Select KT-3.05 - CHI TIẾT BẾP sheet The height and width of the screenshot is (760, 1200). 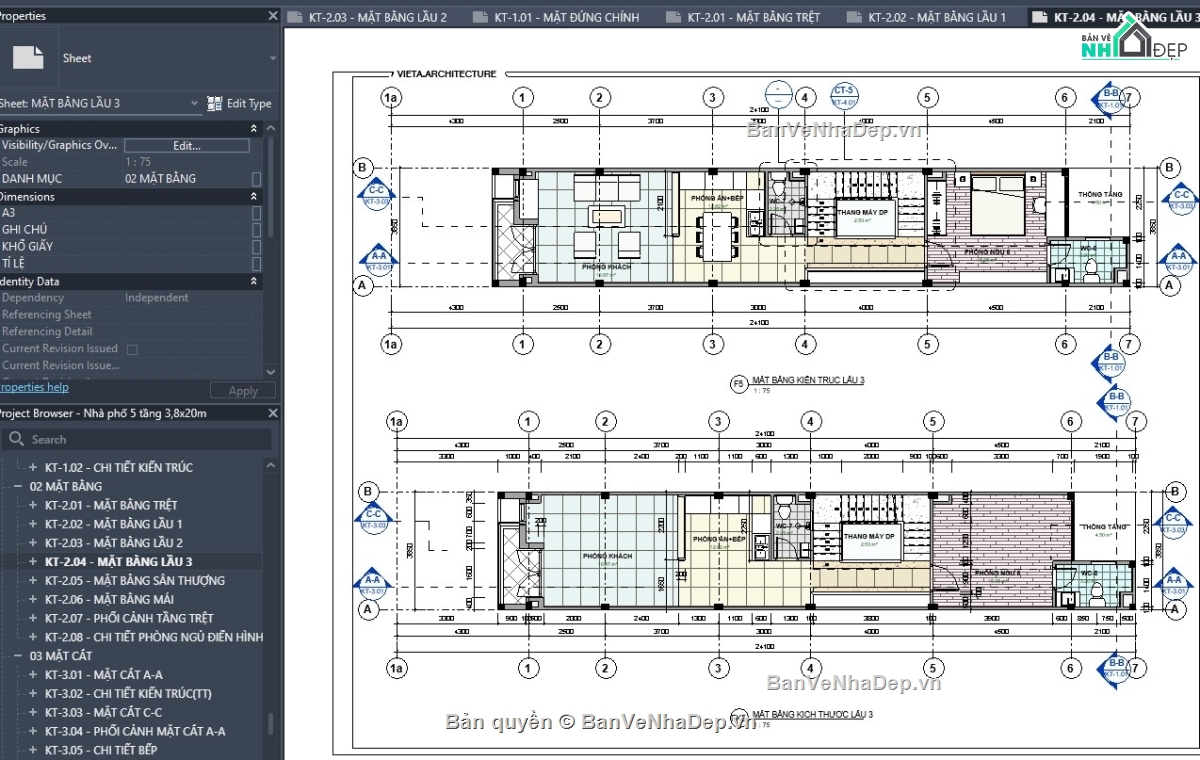101,750
